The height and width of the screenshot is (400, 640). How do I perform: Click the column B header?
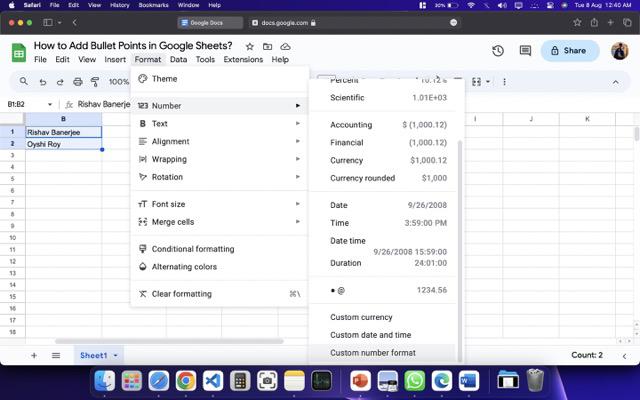(64, 119)
